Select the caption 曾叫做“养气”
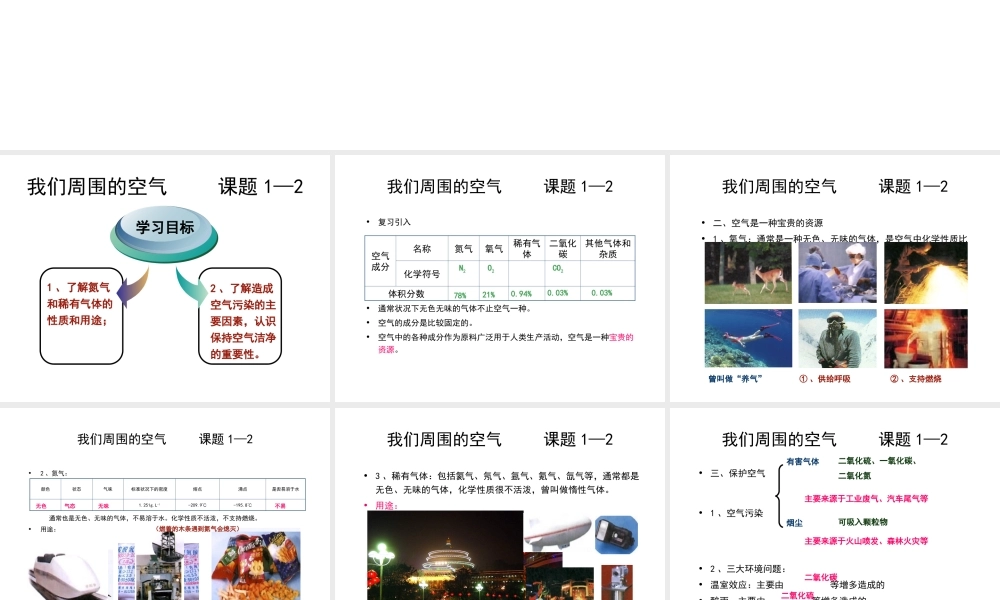This screenshot has height=600, width=1000. tap(735, 379)
